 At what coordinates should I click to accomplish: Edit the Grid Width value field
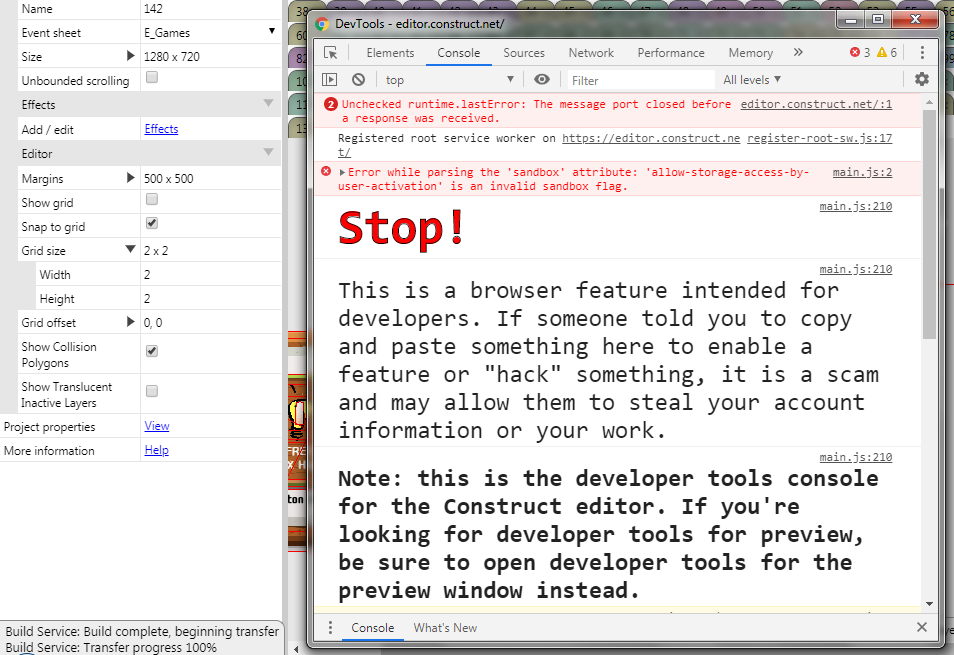click(210, 274)
